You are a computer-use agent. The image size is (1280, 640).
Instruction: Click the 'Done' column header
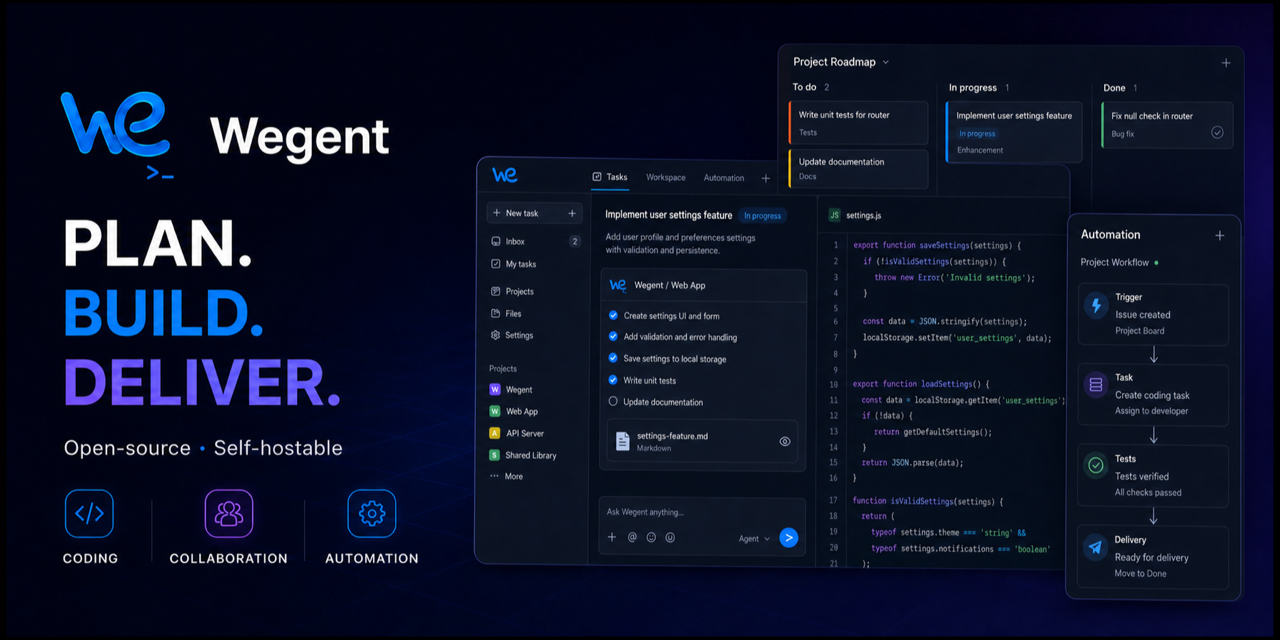[1114, 88]
